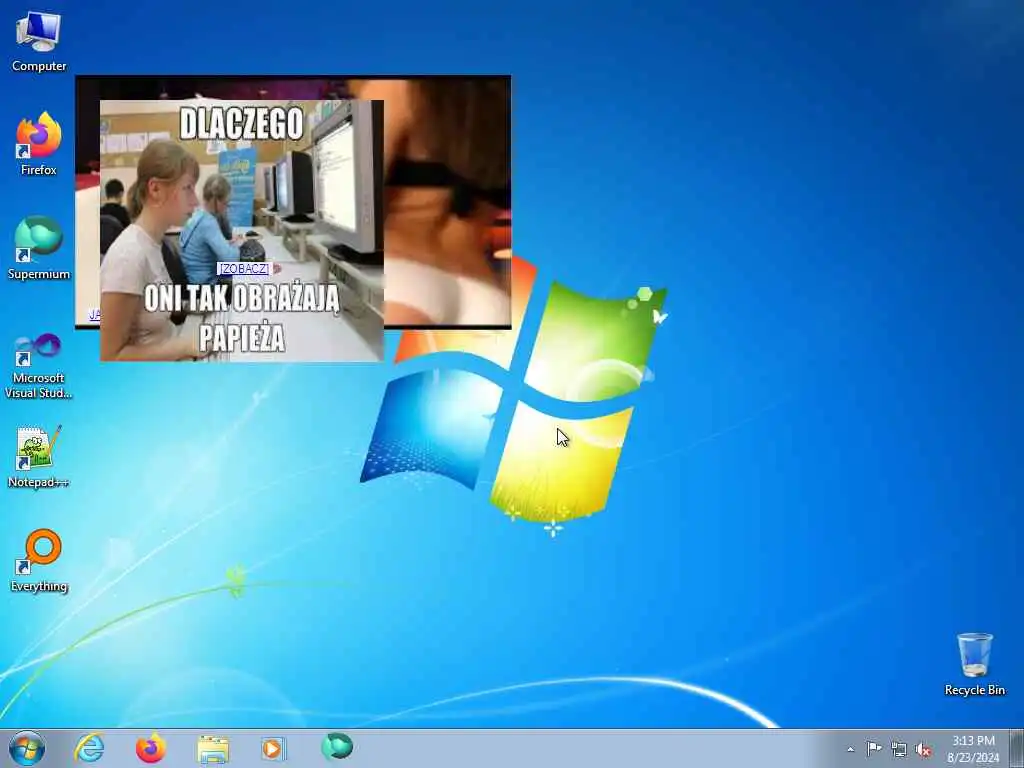Select the Supermium desktop shortcut
1024x768 pixels.
(x=39, y=248)
